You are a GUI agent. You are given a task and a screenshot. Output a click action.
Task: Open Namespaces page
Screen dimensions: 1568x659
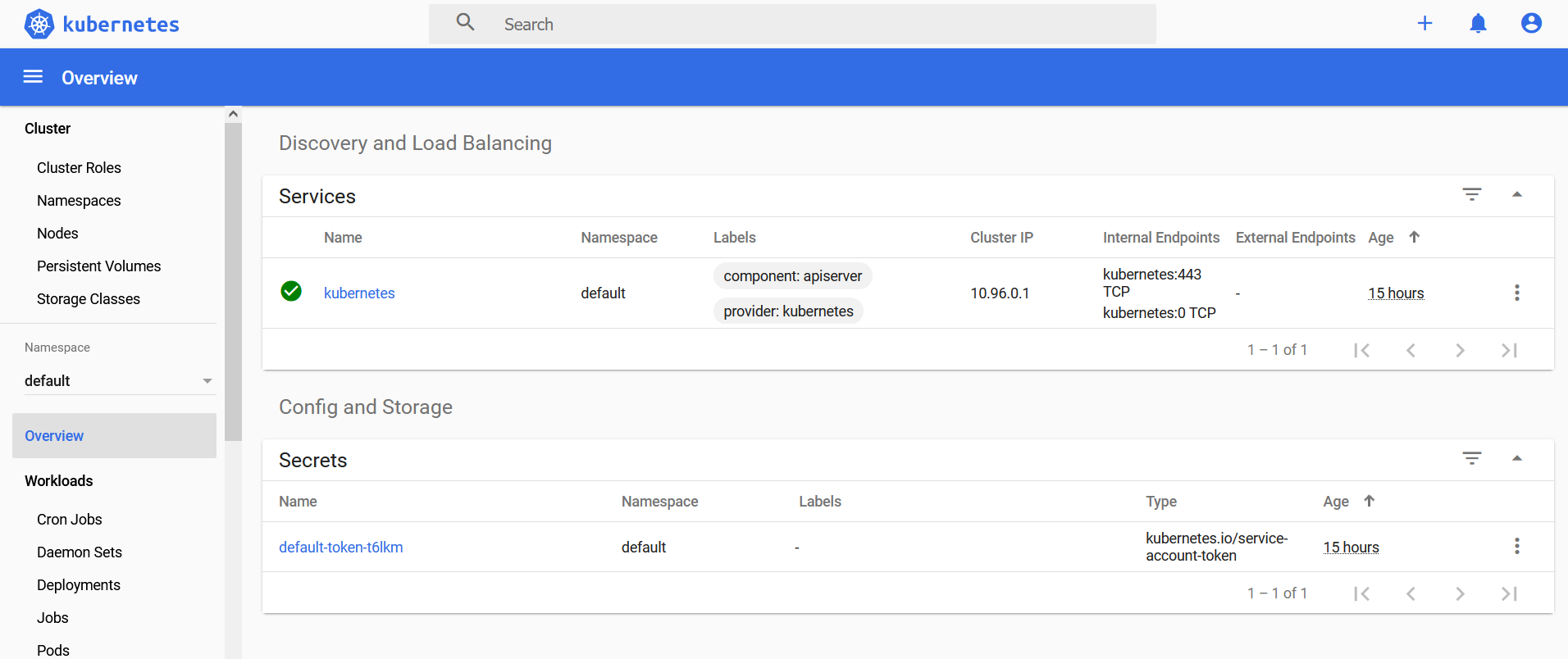(x=79, y=201)
